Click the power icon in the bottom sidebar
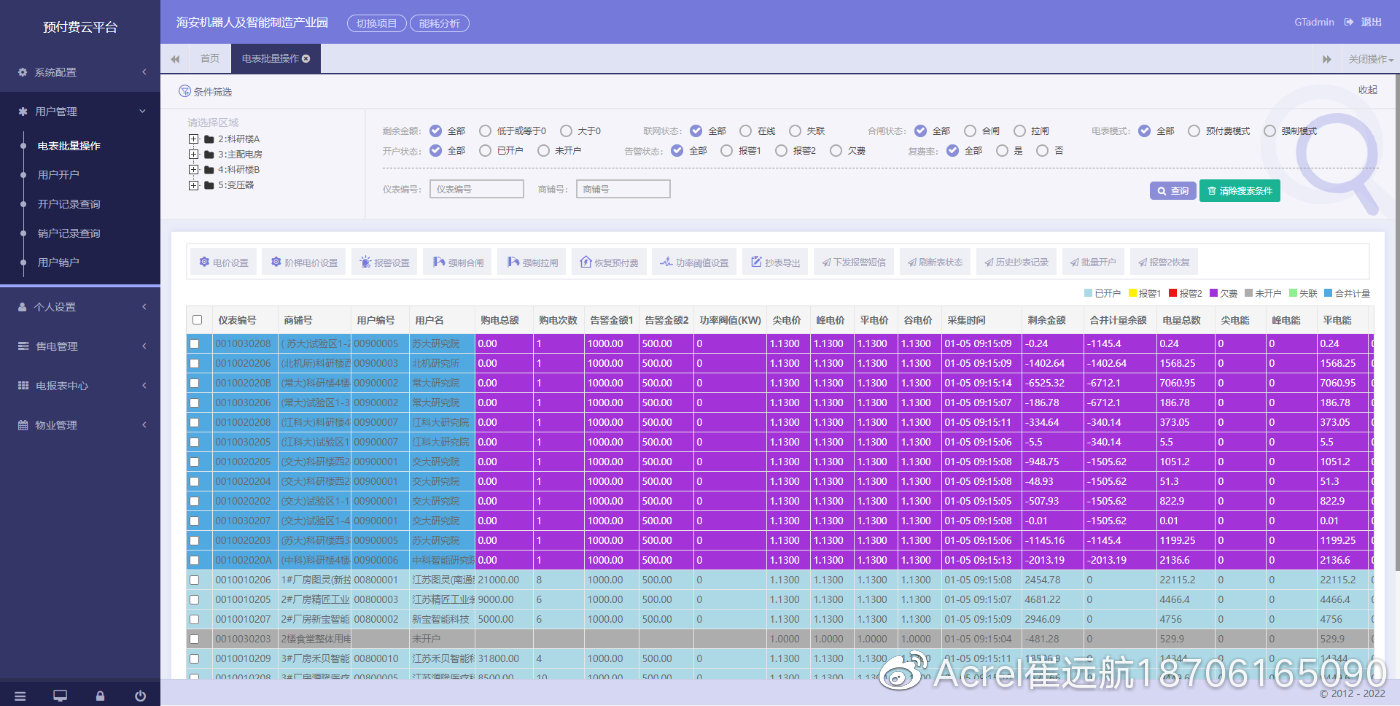Screen dimensions: 1400x706 pos(140,695)
